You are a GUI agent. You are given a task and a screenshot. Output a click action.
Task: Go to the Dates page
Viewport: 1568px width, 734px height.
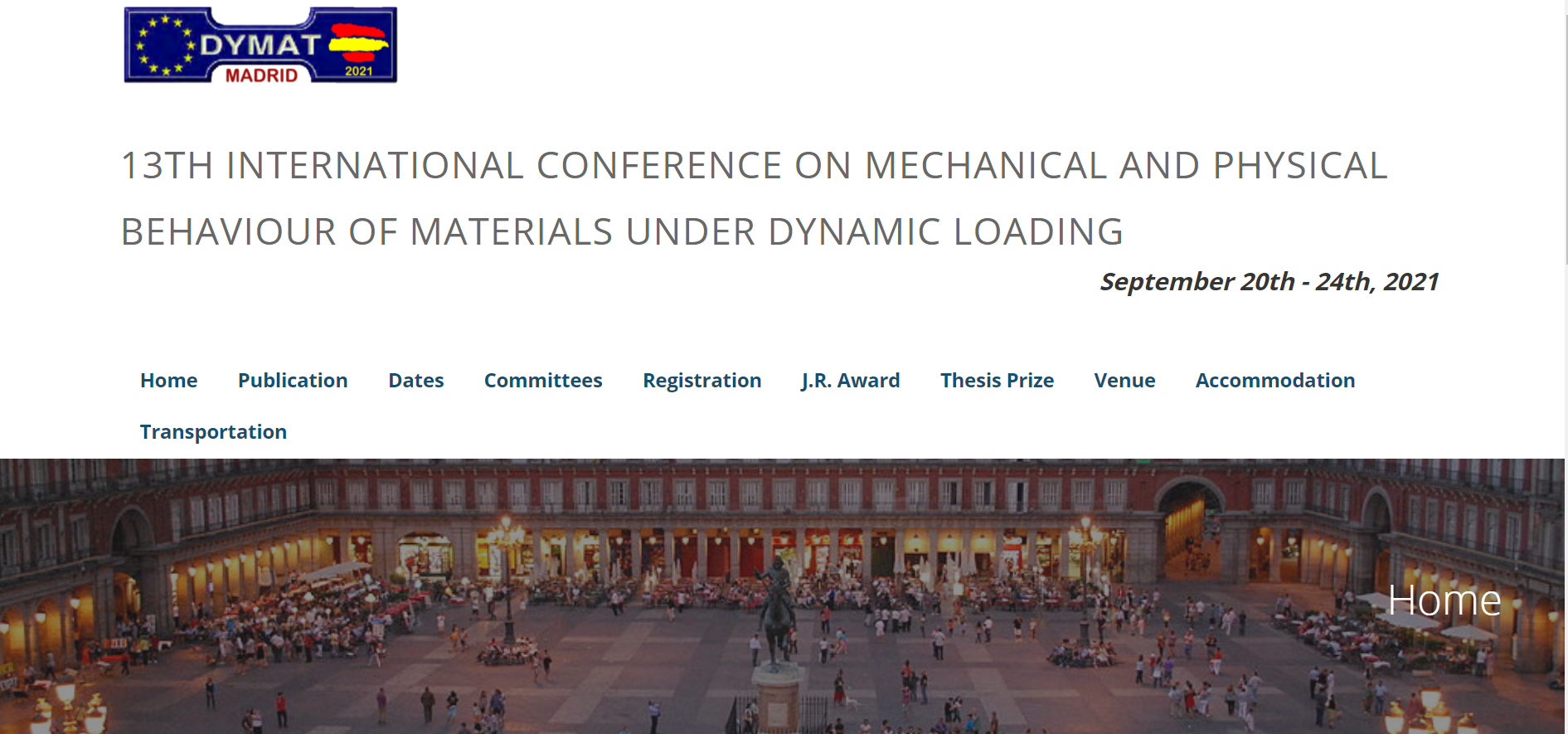point(415,381)
